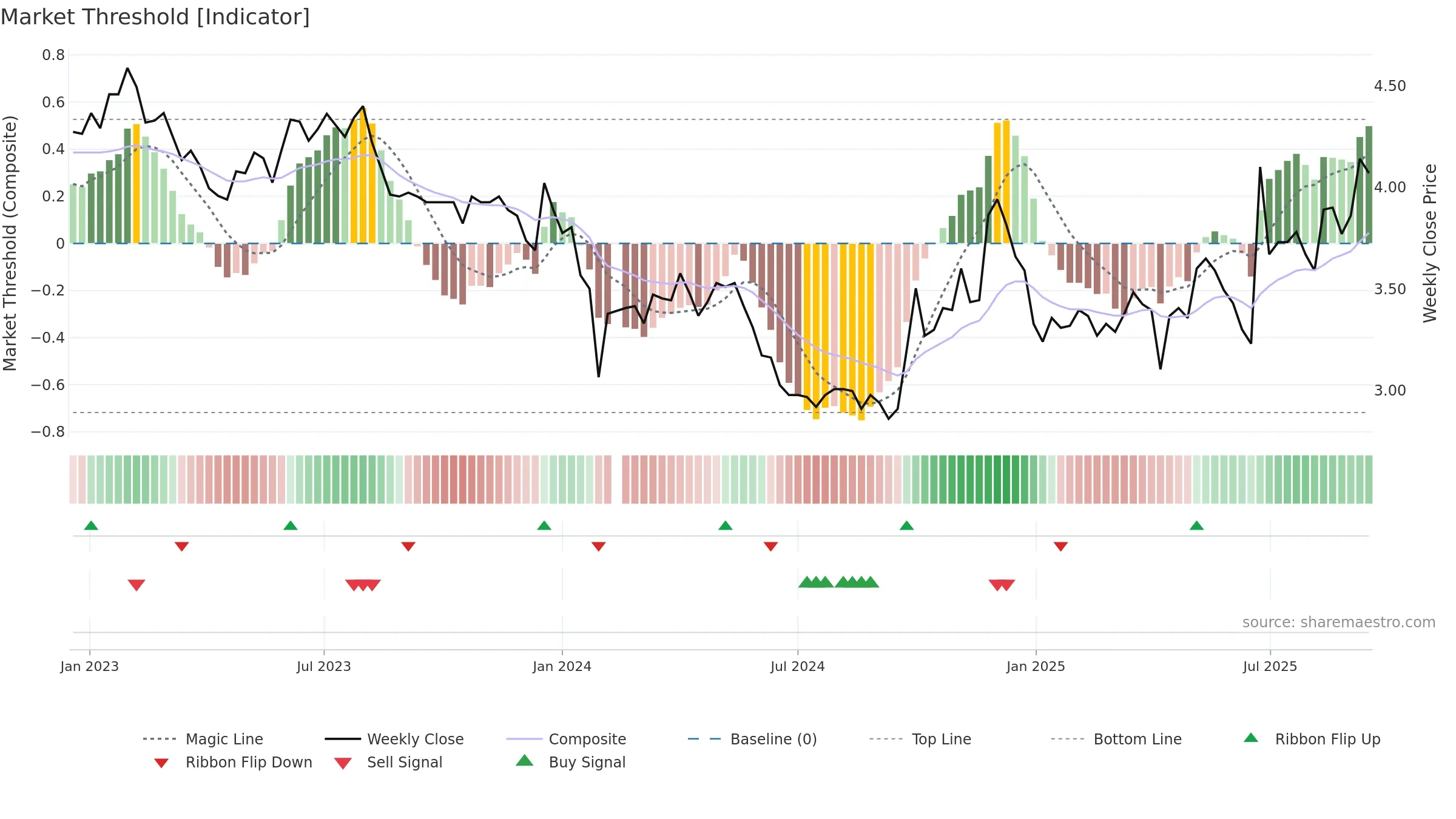The height and width of the screenshot is (819, 1456).
Task: Click the red Sell Signal legend triangle
Action: click(x=343, y=763)
